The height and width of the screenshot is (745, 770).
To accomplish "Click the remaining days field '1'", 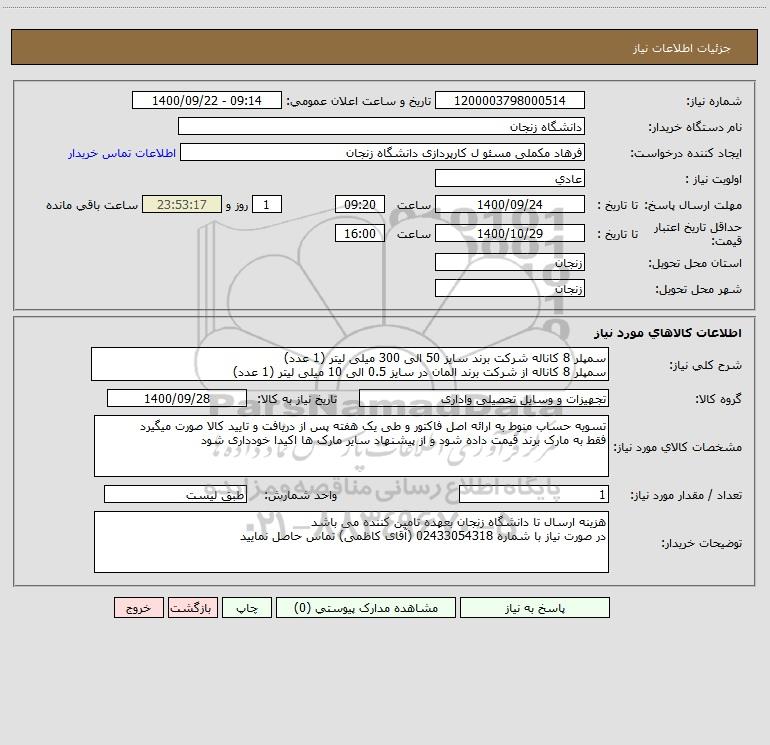I will [267, 204].
